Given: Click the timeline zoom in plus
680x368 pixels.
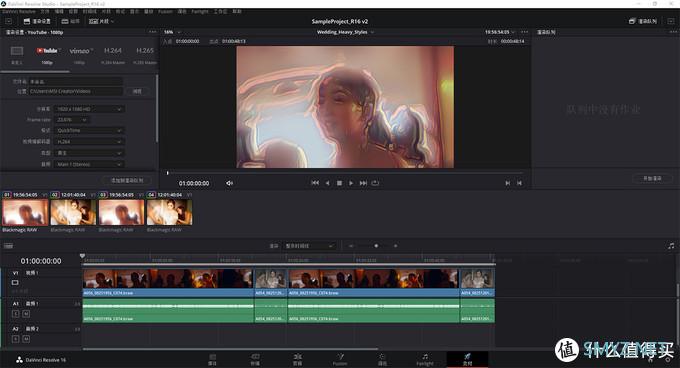Looking at the screenshot, I should [x=396, y=246].
